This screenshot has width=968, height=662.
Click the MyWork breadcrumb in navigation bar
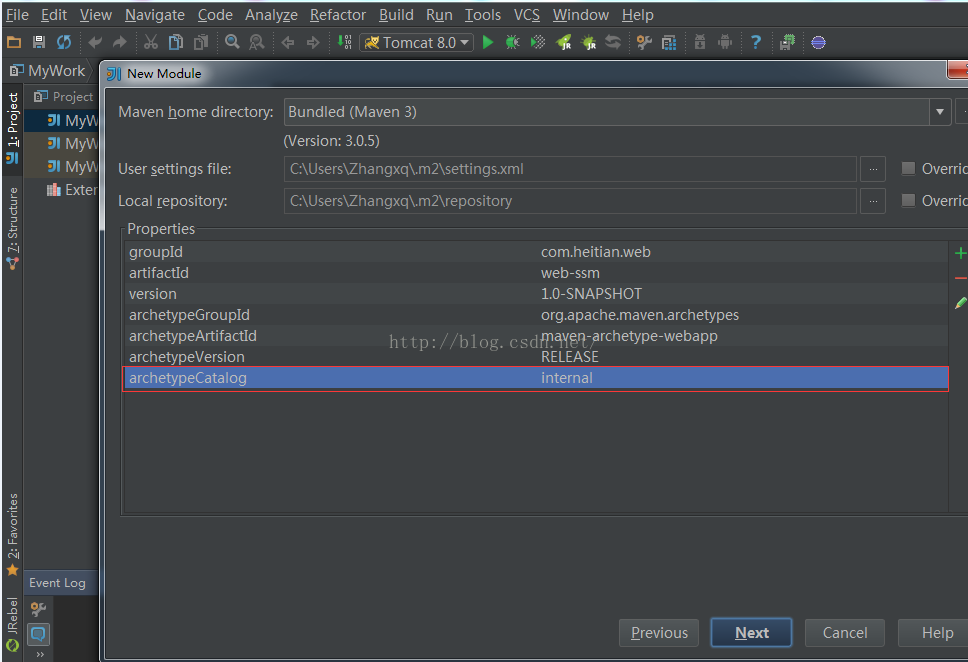[x=48, y=71]
